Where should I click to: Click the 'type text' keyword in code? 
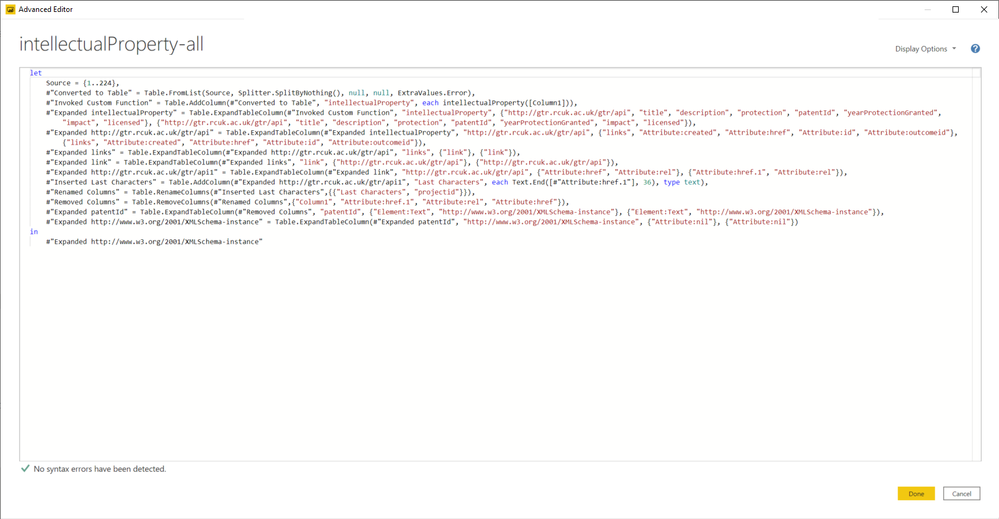click(x=682, y=182)
